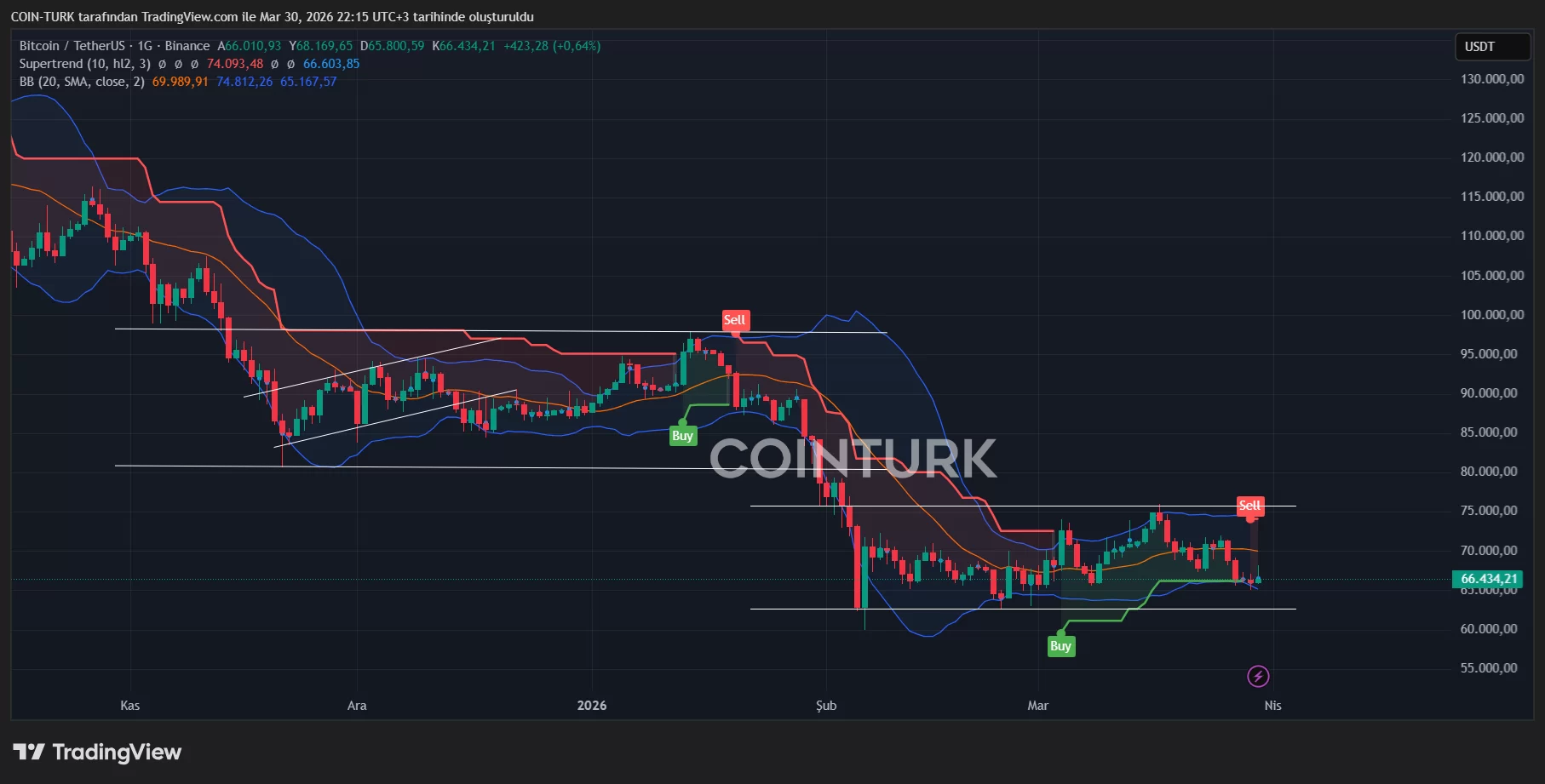1545x784 pixels.
Task: Select the 2026 label on the time axis
Action: [591, 706]
